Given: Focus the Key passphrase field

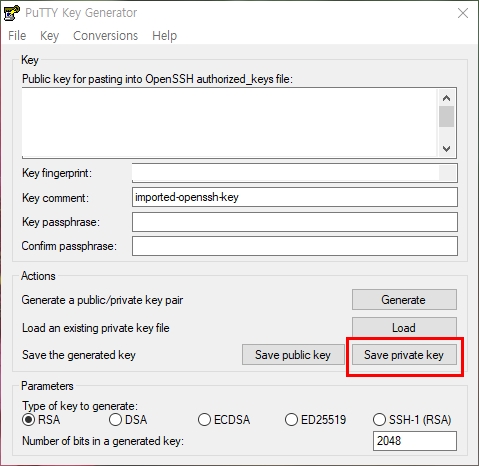Looking at the screenshot, I should (295, 222).
